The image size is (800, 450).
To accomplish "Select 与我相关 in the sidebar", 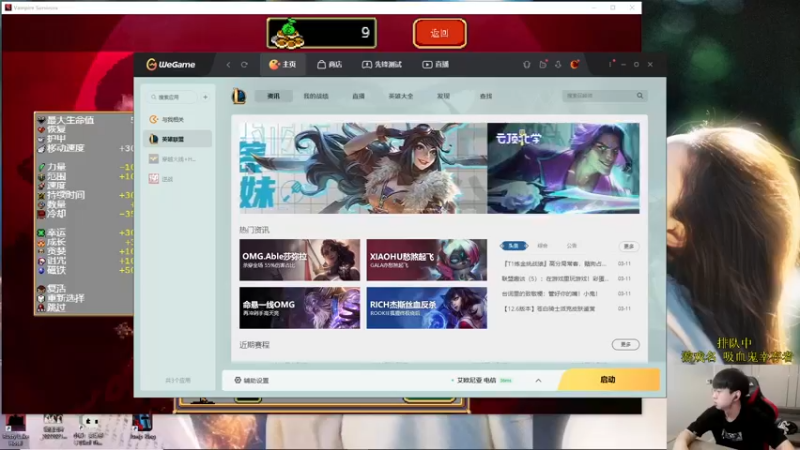I will coord(178,119).
